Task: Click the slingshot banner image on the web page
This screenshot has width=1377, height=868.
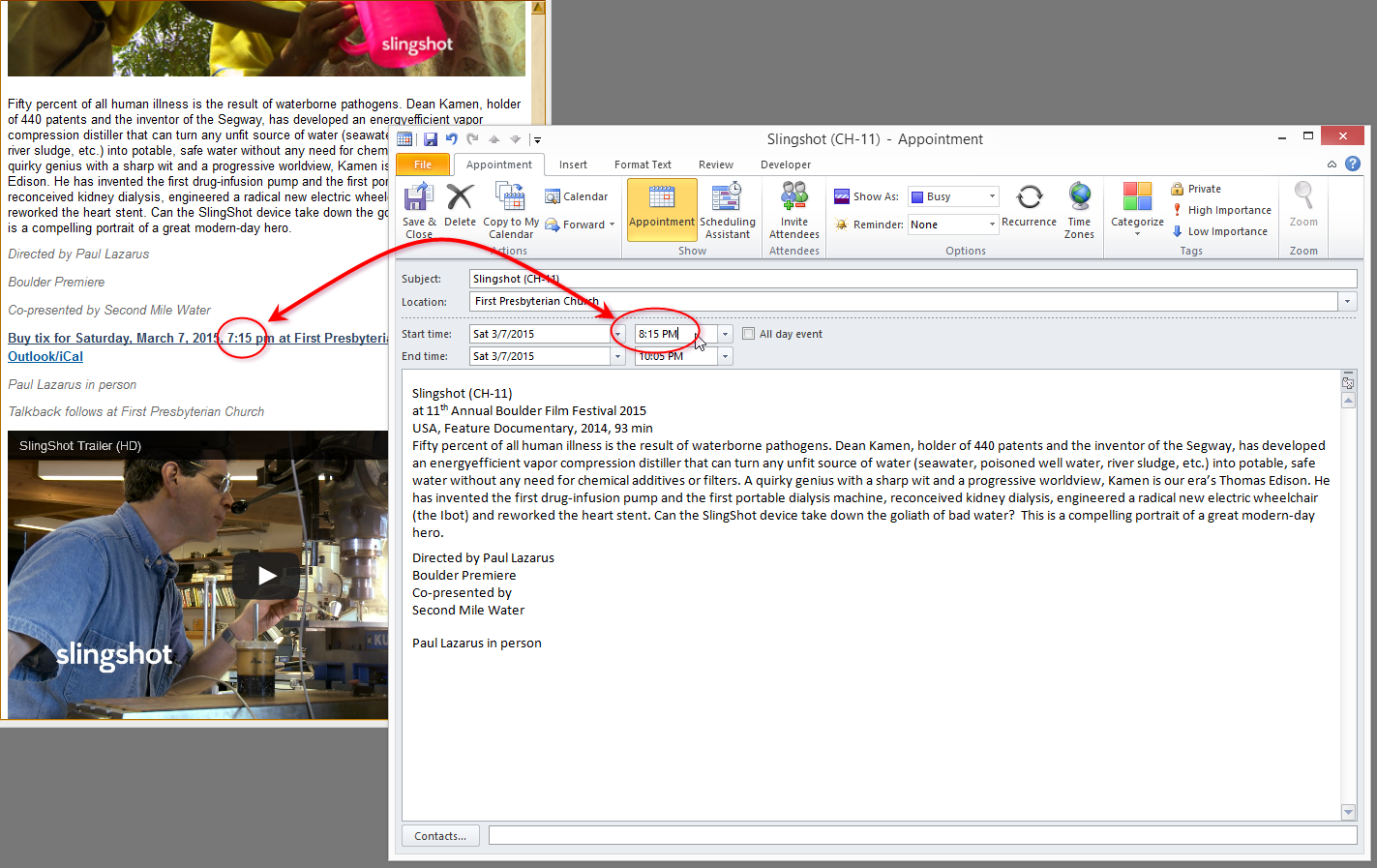Action: click(266, 38)
